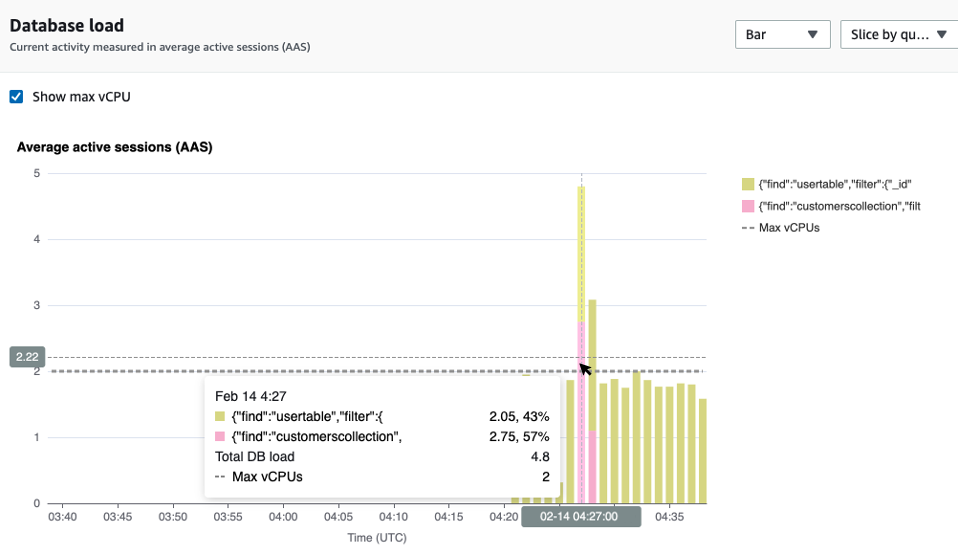Uncheck the Show max vCPU checkbox
Image resolution: width=958 pixels, height=550 pixels.
click(x=16, y=97)
